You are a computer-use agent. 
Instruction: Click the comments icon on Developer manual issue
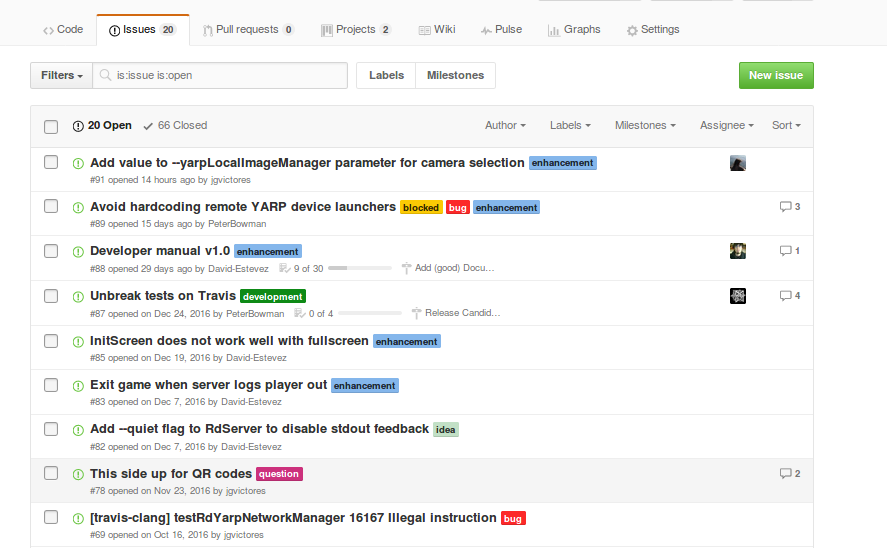click(x=785, y=251)
